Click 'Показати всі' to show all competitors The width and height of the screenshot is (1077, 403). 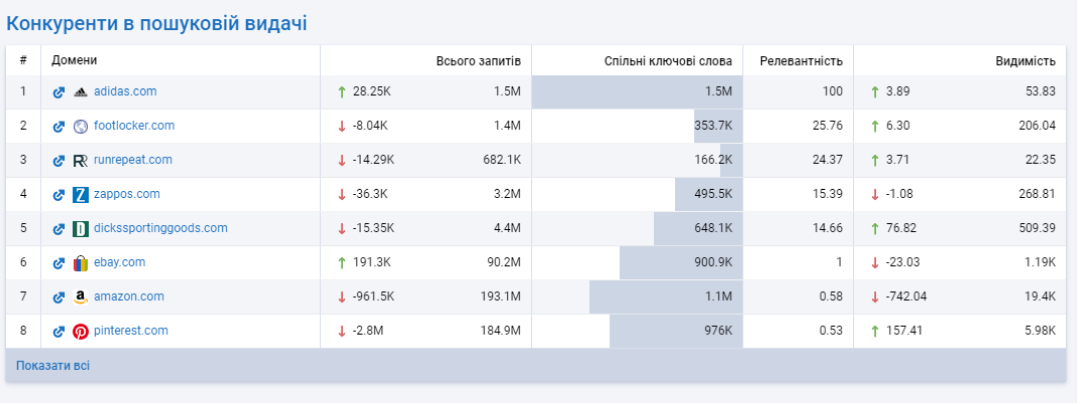(53, 366)
